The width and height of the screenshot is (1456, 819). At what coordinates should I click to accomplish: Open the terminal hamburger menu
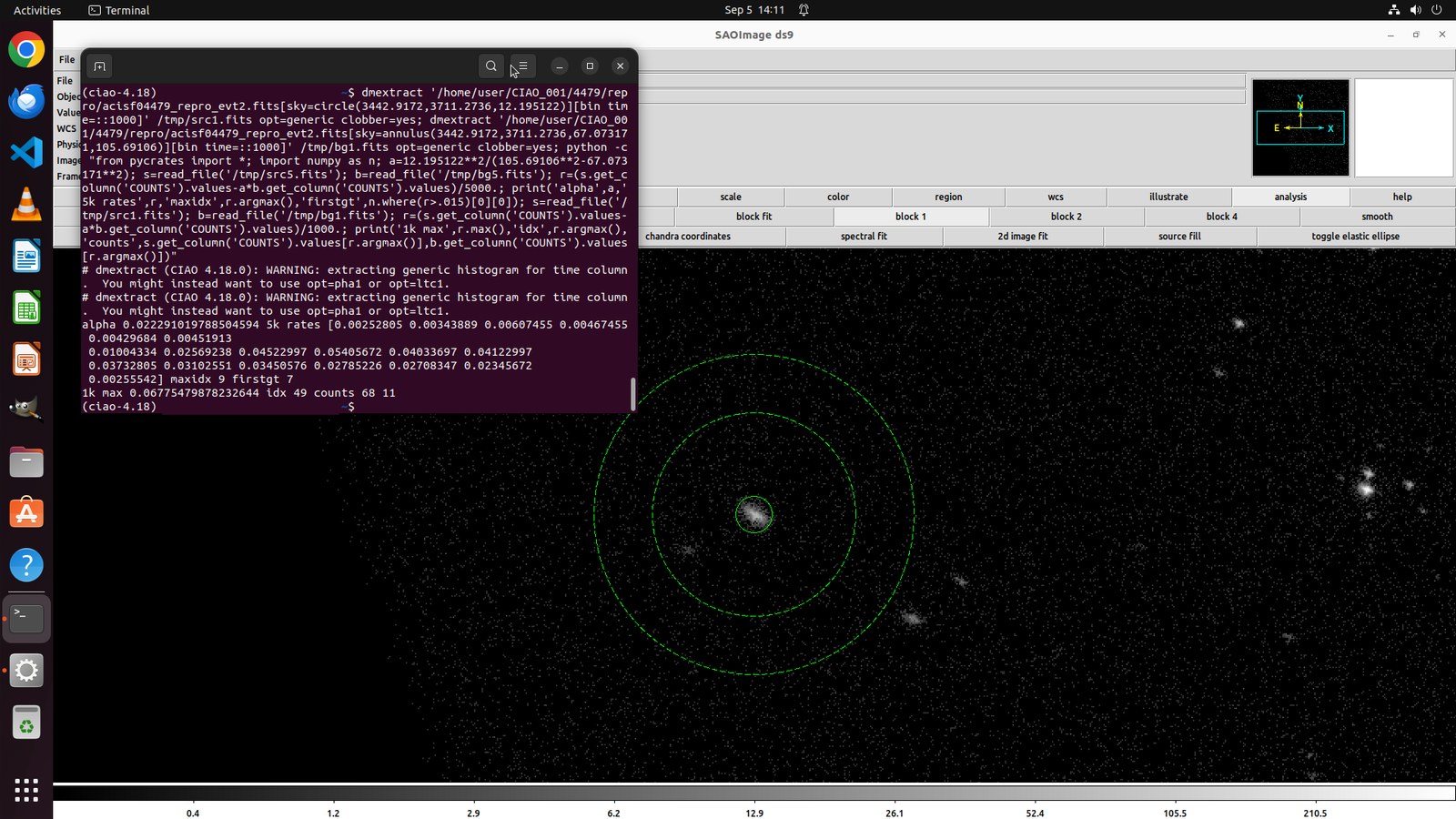tap(522, 66)
